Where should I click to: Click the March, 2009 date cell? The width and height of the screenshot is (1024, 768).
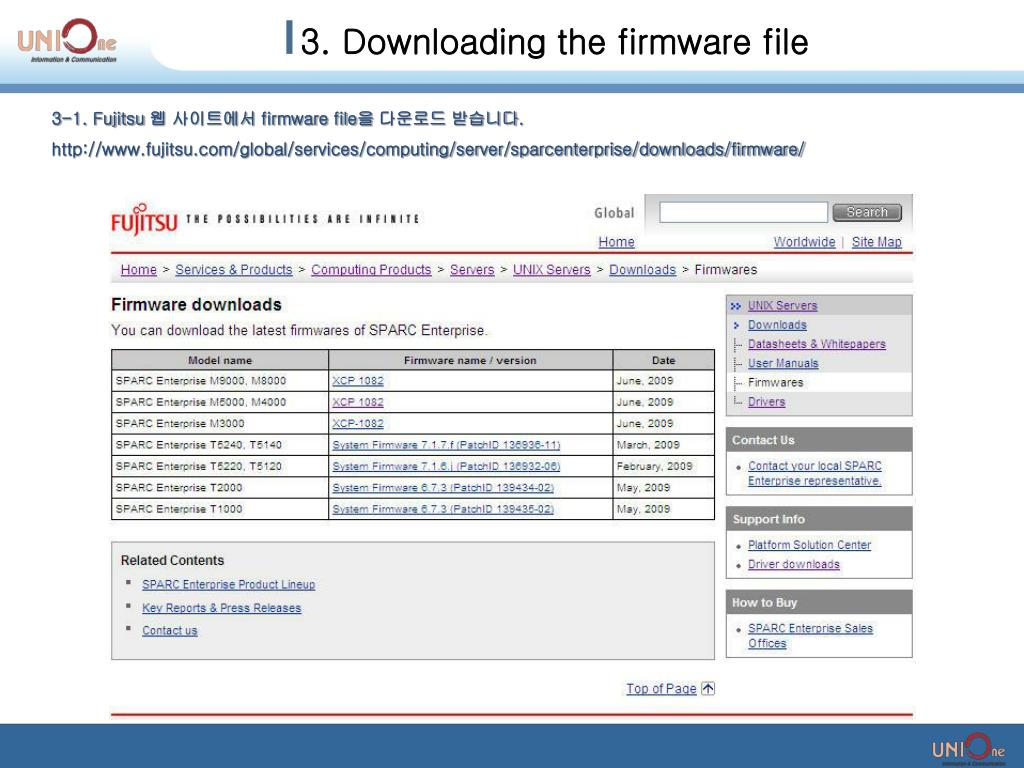pyautogui.click(x=664, y=445)
